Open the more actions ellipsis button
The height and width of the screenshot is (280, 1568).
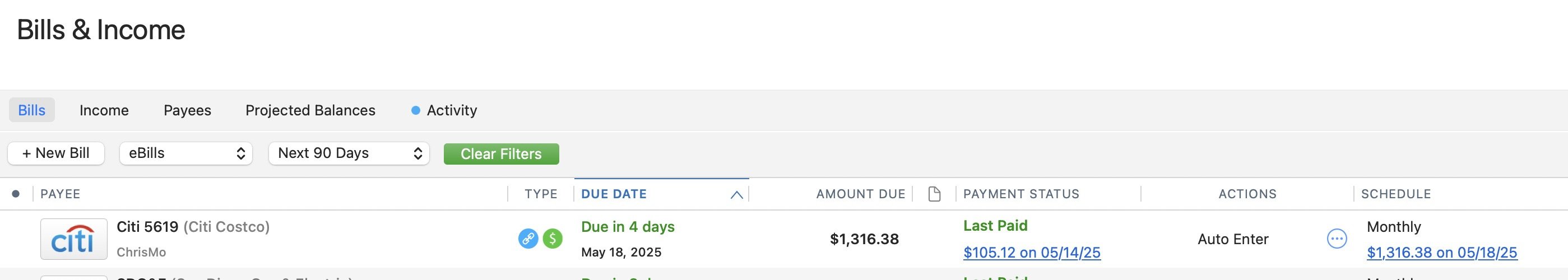click(1336, 239)
